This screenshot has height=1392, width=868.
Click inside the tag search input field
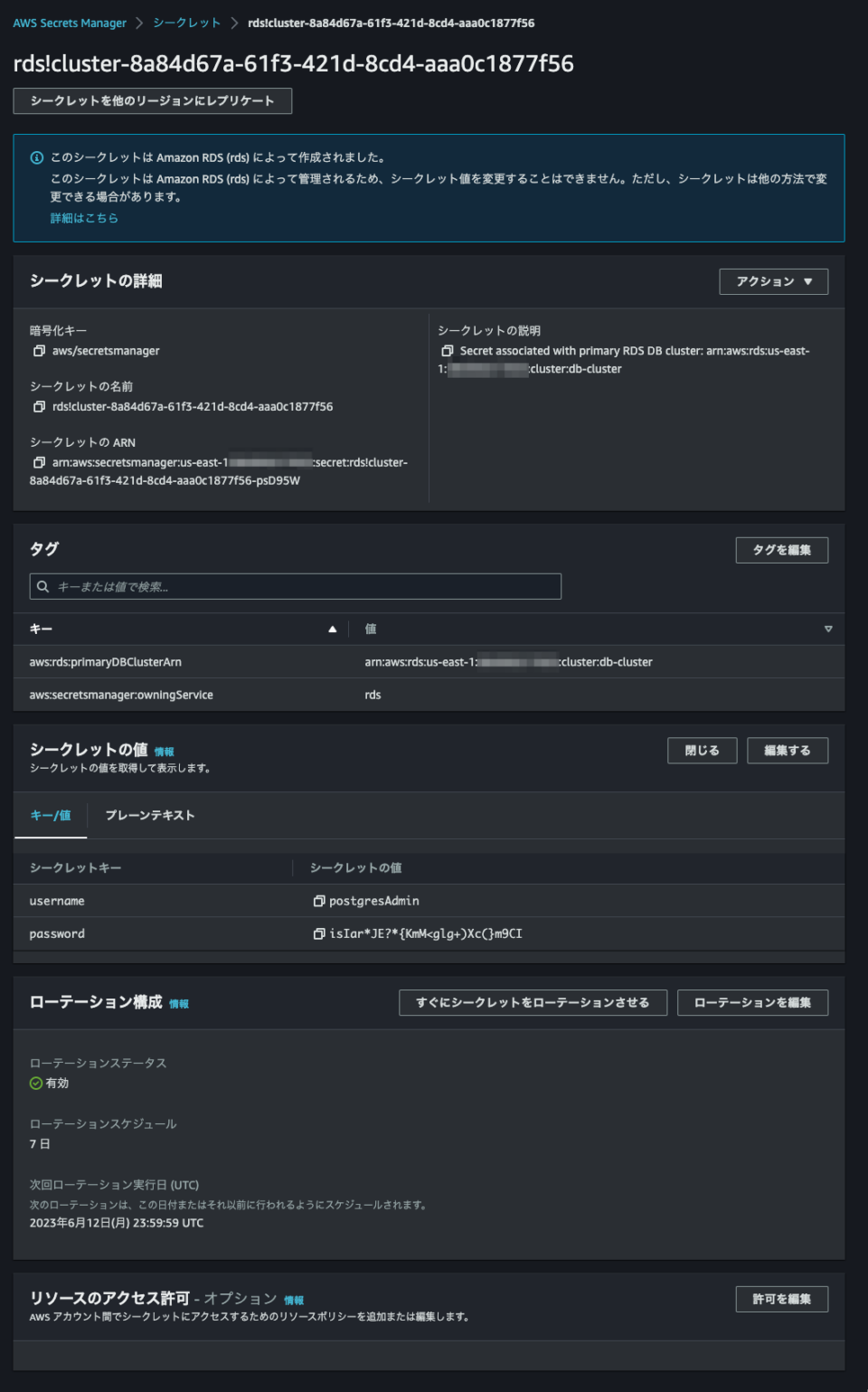coord(271,587)
